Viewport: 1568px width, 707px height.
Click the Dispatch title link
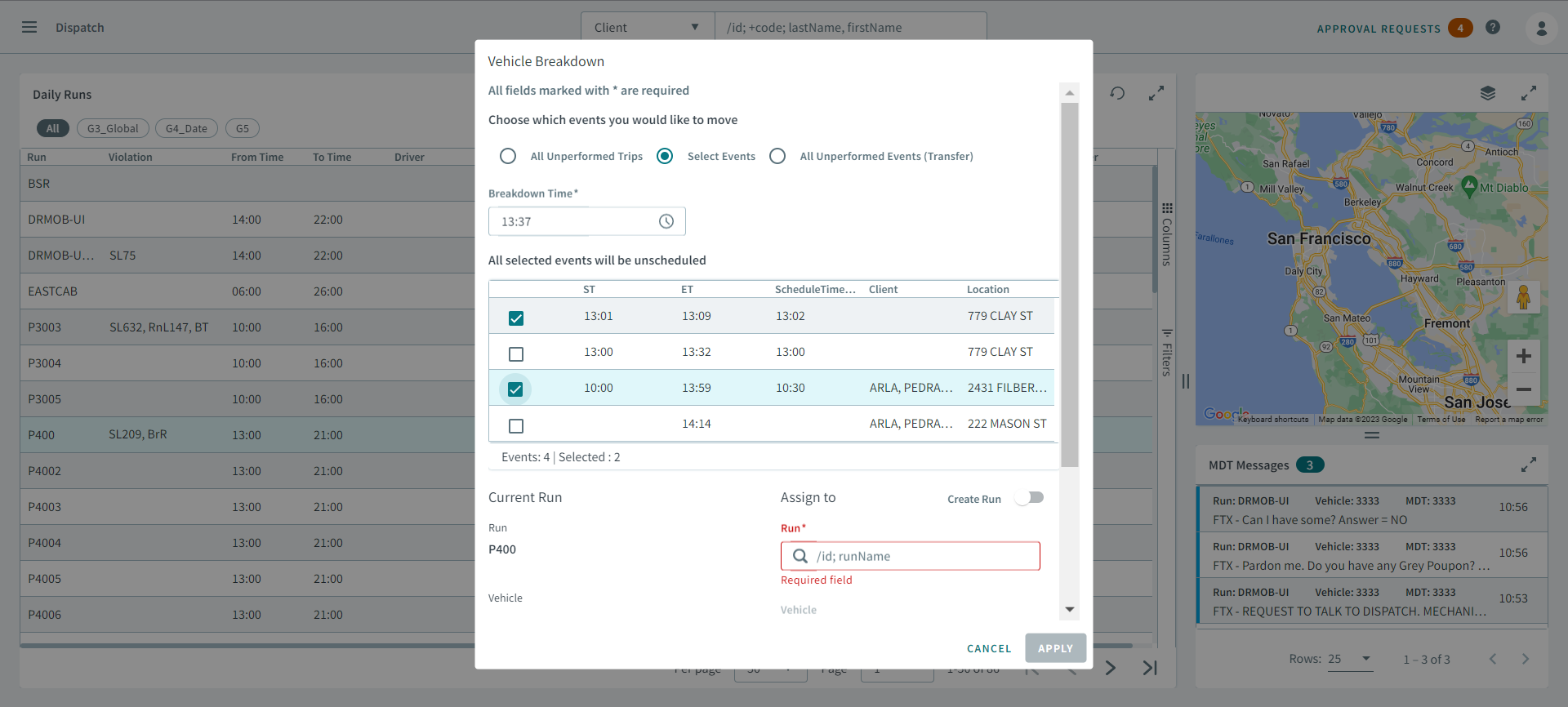coord(80,27)
